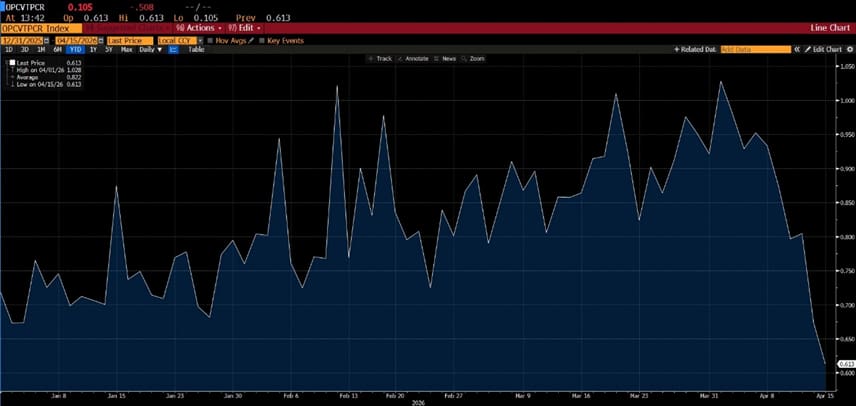Toggle the Last Price legend checkbox
The width and height of the screenshot is (856, 406).
(12, 62)
